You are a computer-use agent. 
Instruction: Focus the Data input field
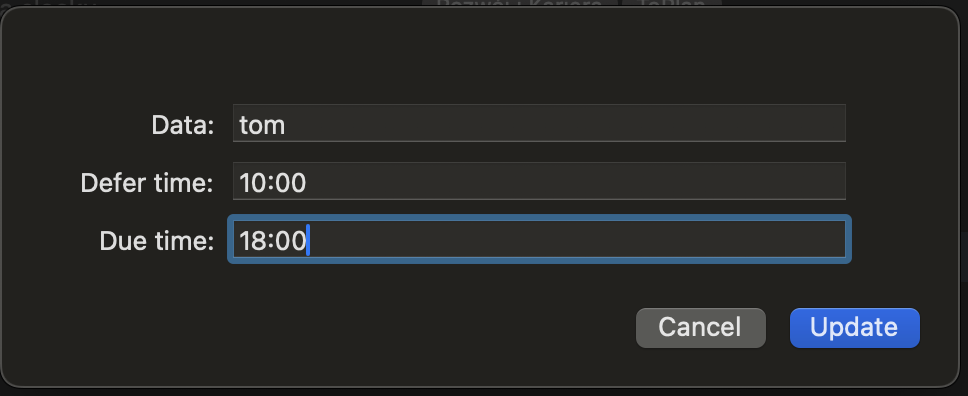(539, 123)
